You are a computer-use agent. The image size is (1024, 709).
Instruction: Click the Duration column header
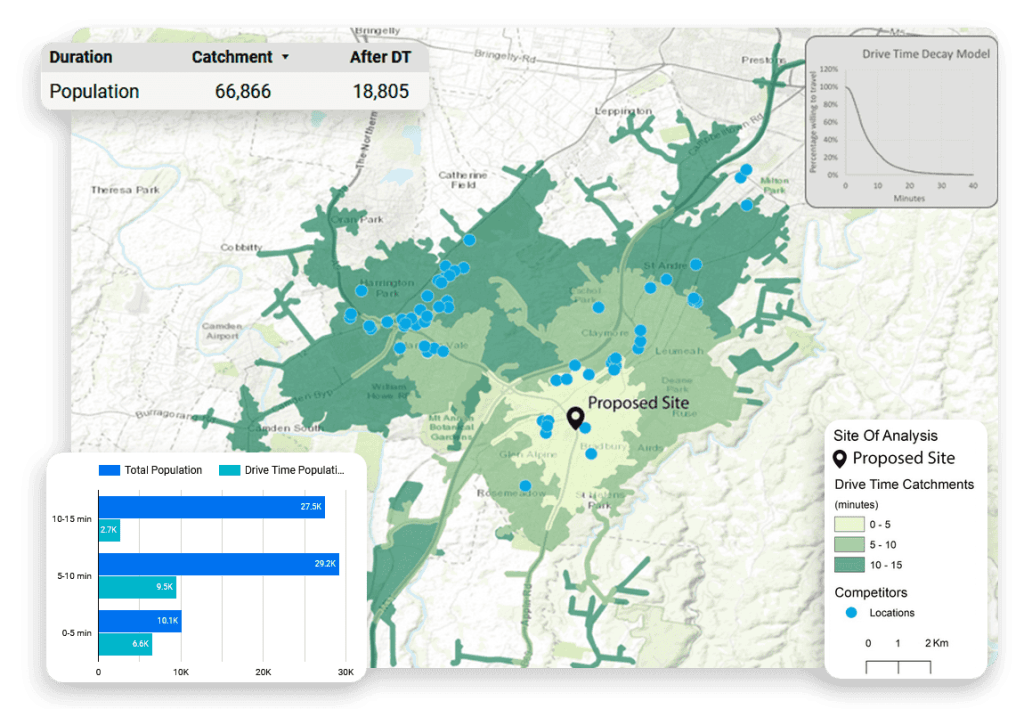pyautogui.click(x=81, y=57)
